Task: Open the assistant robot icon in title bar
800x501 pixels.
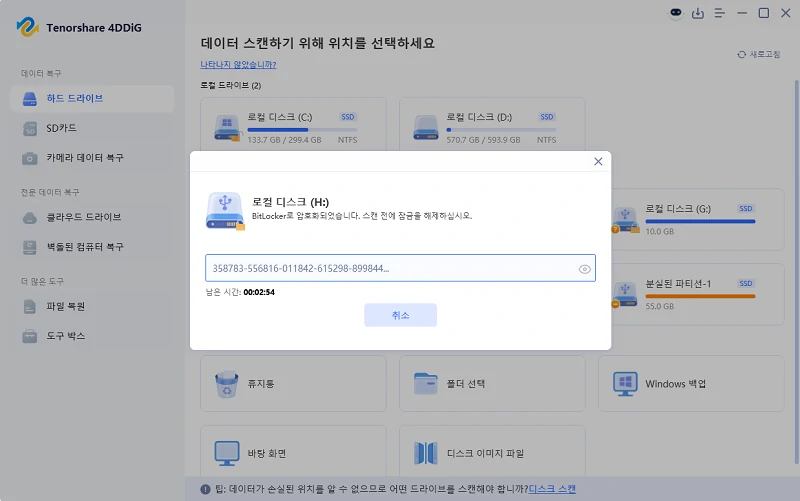Action: coord(676,13)
